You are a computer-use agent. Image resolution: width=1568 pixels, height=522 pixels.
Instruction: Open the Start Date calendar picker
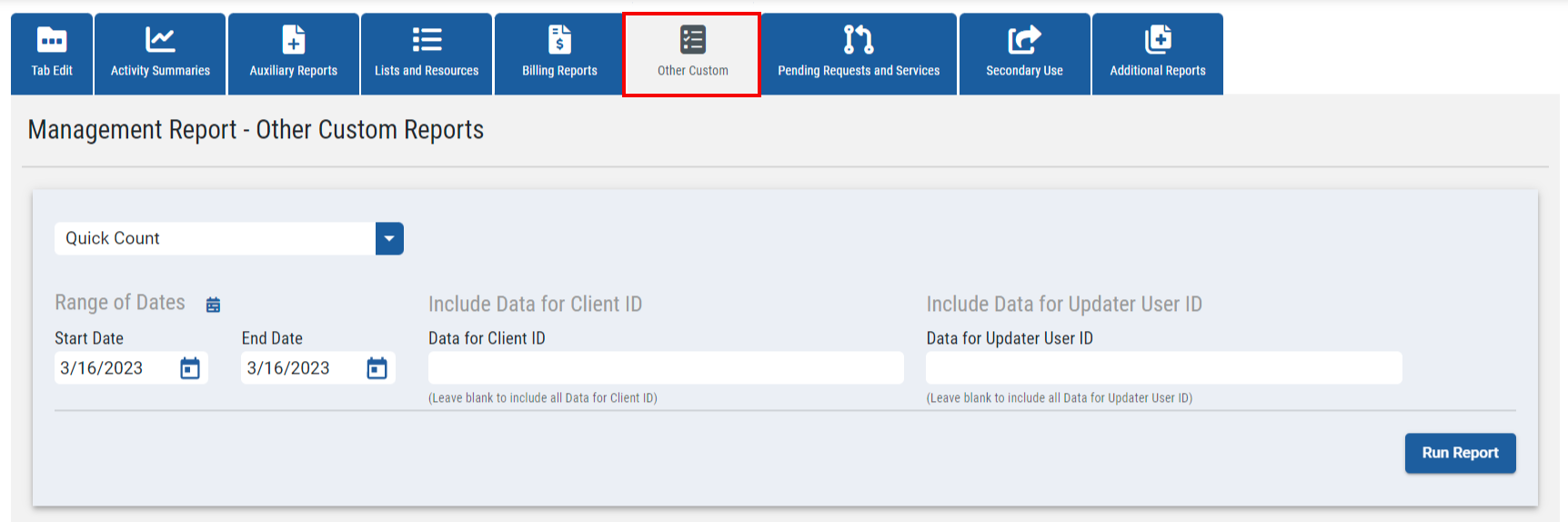[x=190, y=368]
